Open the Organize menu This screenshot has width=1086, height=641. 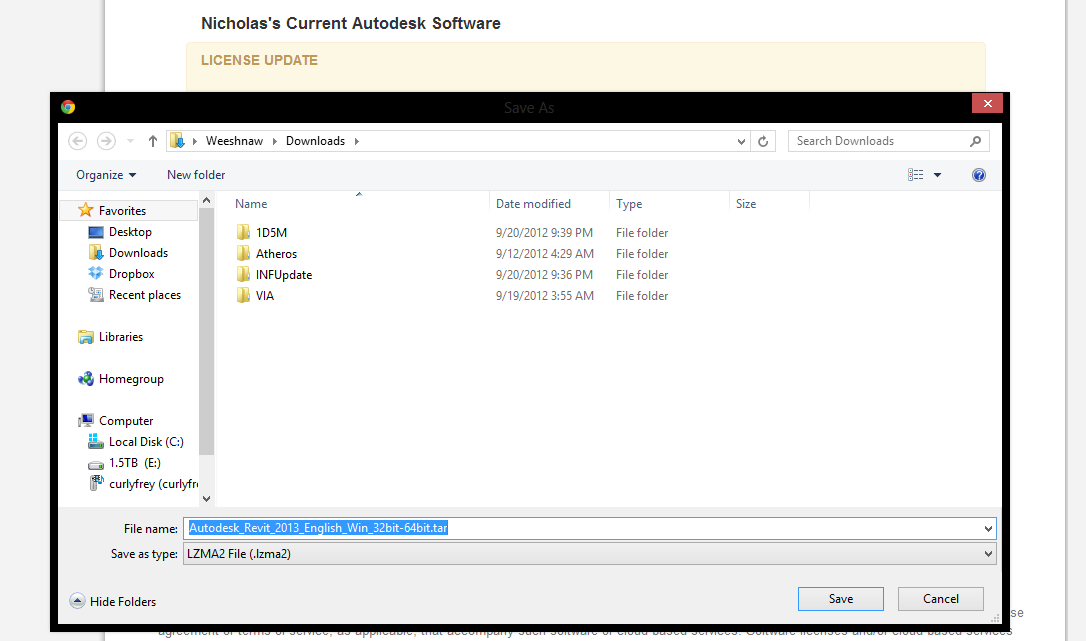tap(106, 175)
